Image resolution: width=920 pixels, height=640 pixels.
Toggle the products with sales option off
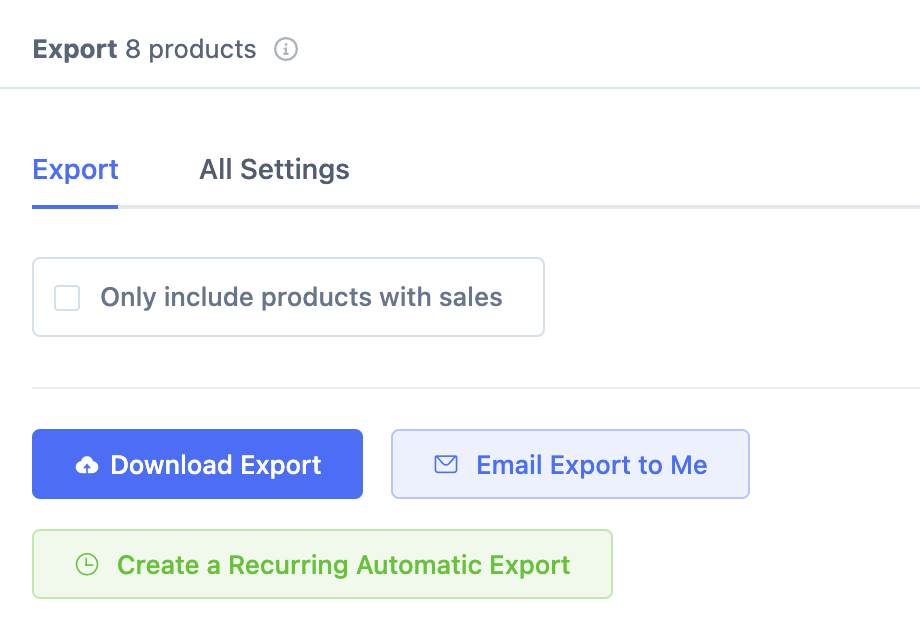coord(66,297)
